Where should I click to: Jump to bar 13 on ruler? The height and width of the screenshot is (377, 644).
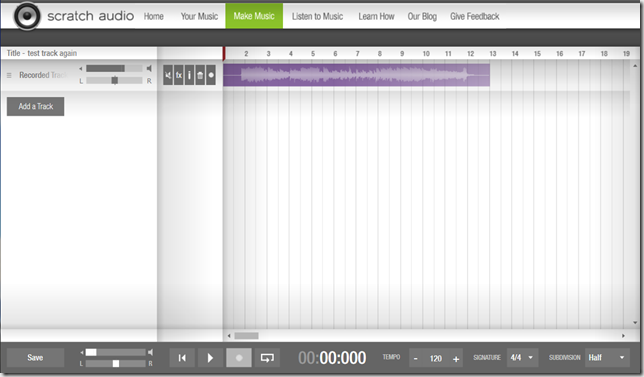click(x=492, y=54)
